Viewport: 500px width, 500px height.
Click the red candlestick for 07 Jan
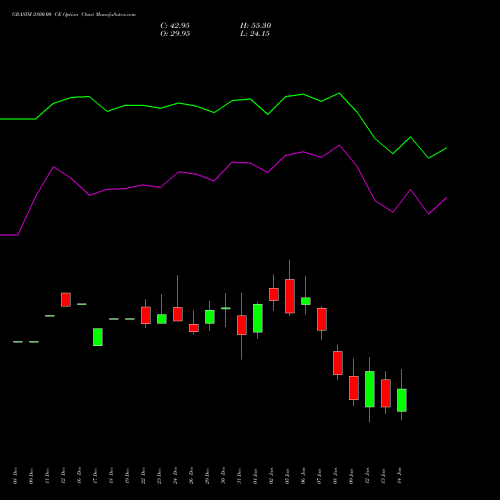(x=322, y=319)
